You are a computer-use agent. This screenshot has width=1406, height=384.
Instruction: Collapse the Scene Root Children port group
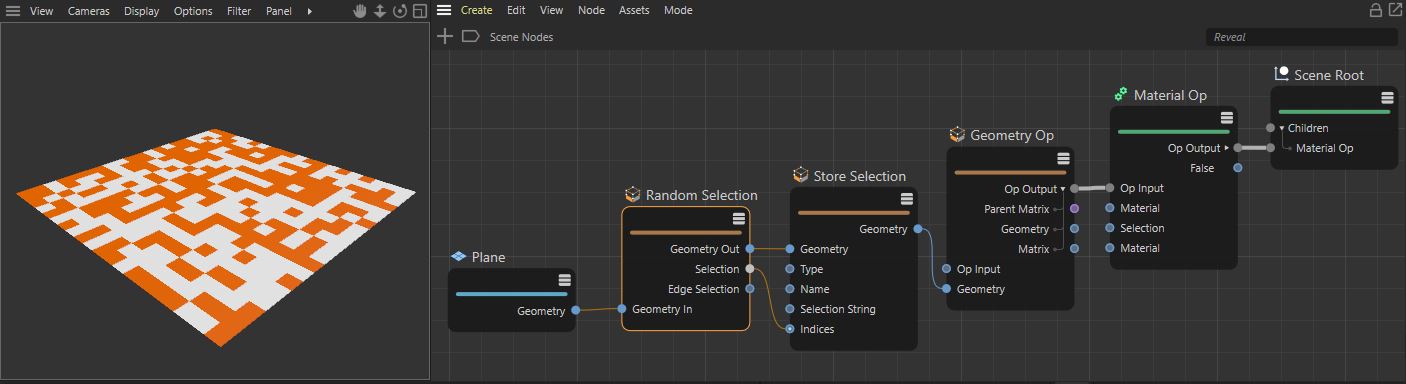1282,128
